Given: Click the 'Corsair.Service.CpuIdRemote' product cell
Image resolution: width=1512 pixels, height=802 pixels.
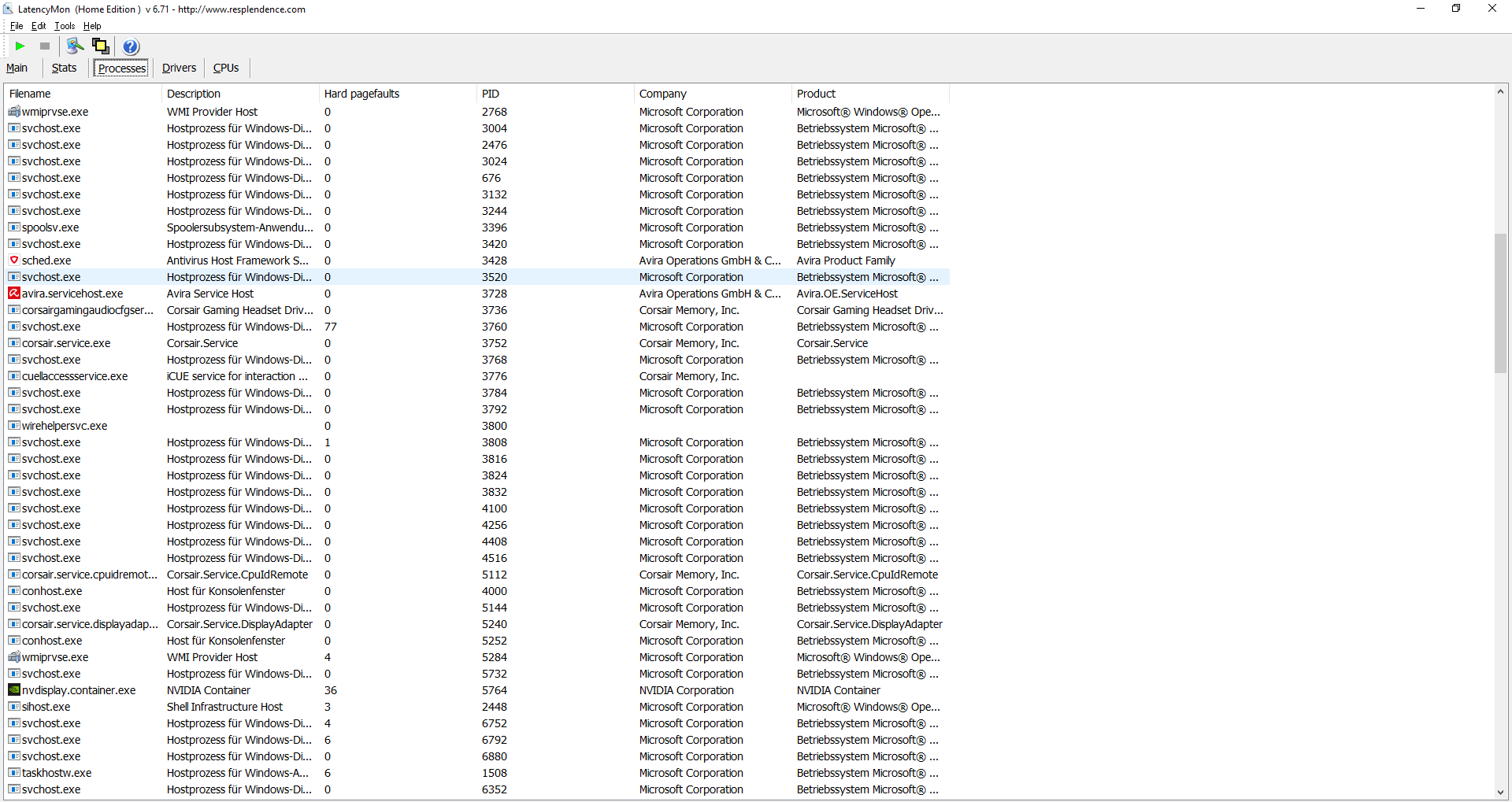Looking at the screenshot, I should (x=867, y=575).
